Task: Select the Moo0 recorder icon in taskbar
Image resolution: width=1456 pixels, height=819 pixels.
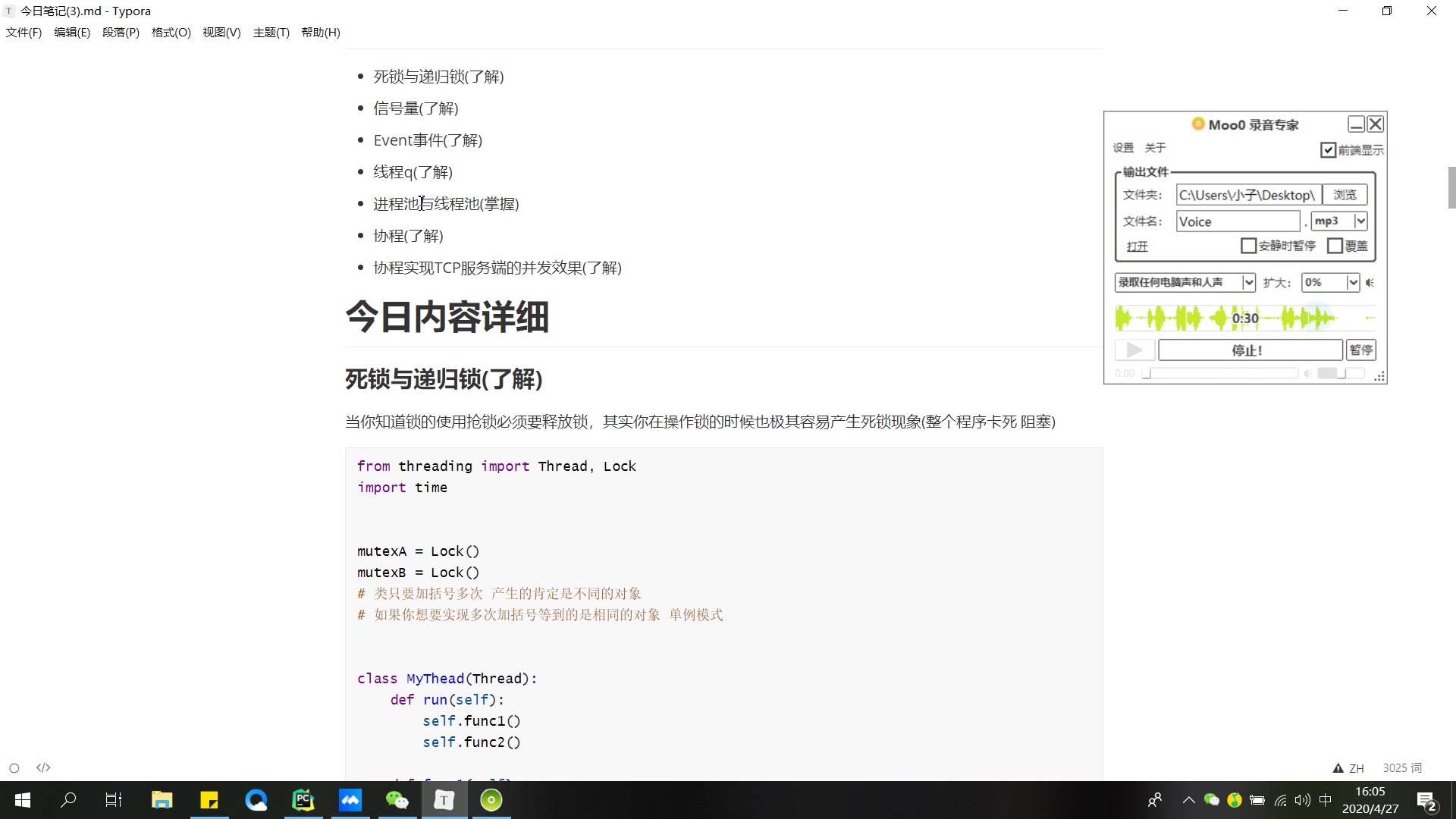Action: click(x=491, y=799)
